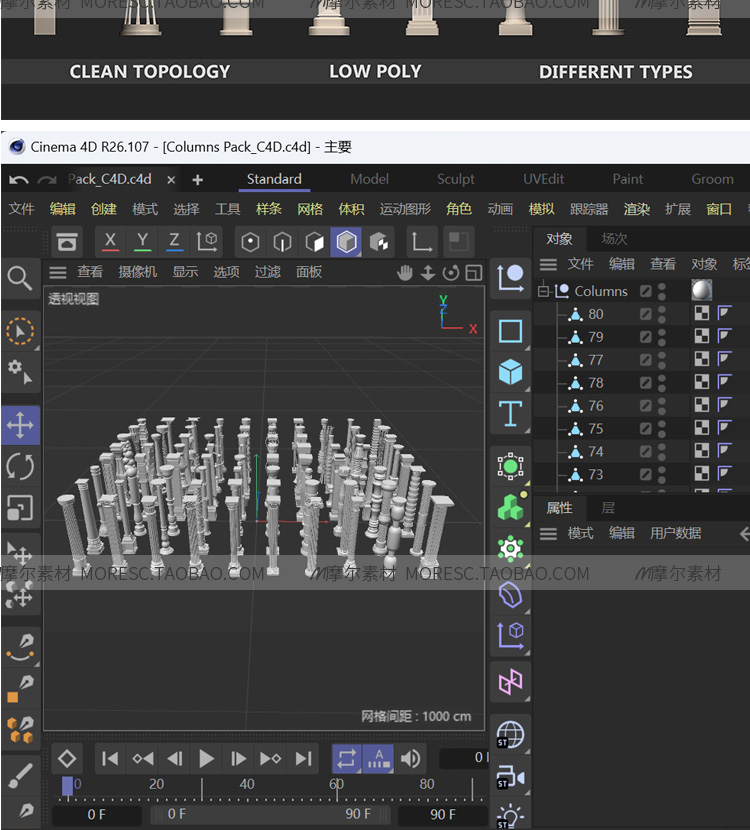The height and width of the screenshot is (830, 750).
Task: Toggle visibility dots for Columns object
Action: point(662,291)
